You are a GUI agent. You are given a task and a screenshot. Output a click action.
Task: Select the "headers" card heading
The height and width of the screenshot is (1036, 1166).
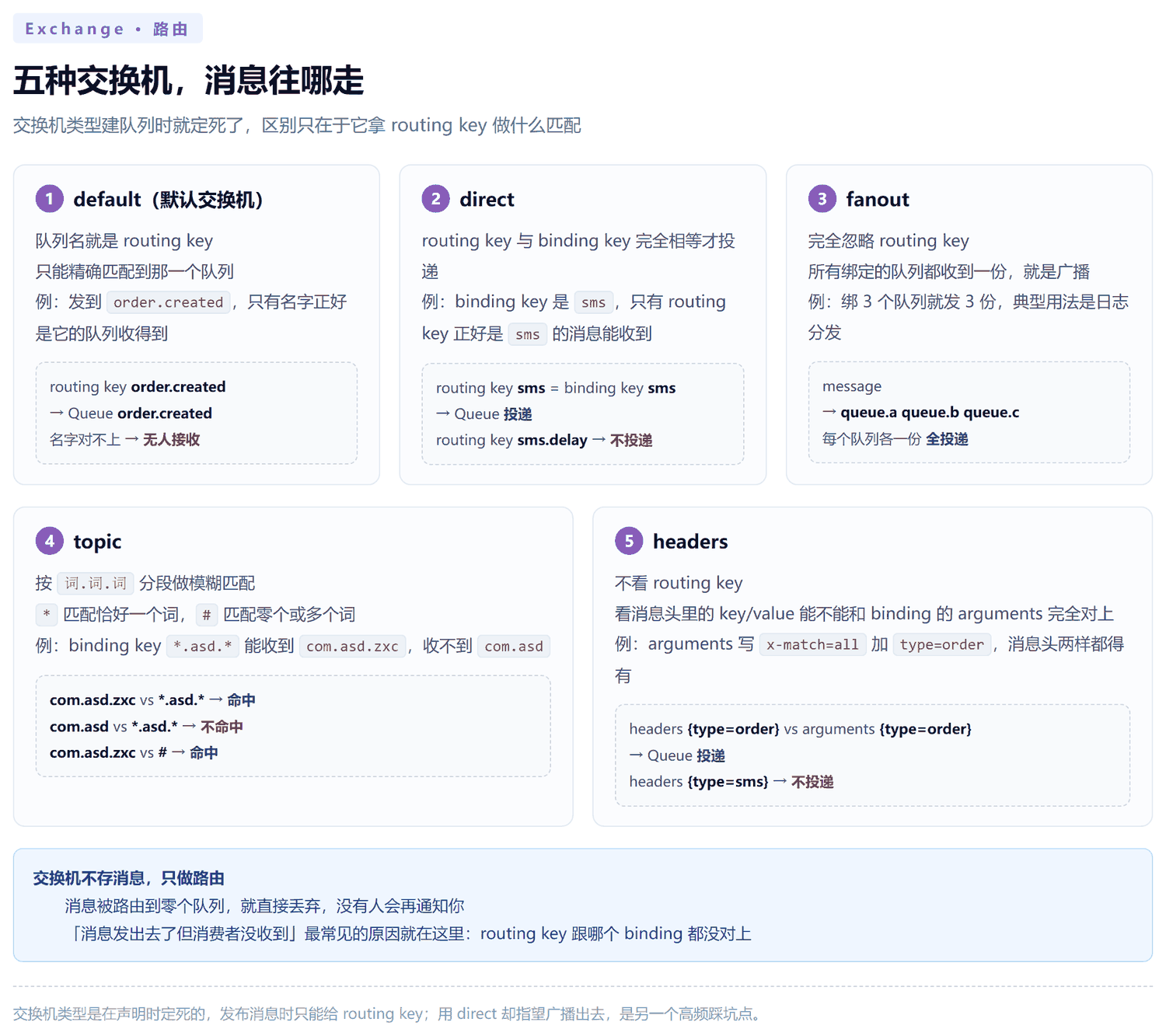click(690, 542)
